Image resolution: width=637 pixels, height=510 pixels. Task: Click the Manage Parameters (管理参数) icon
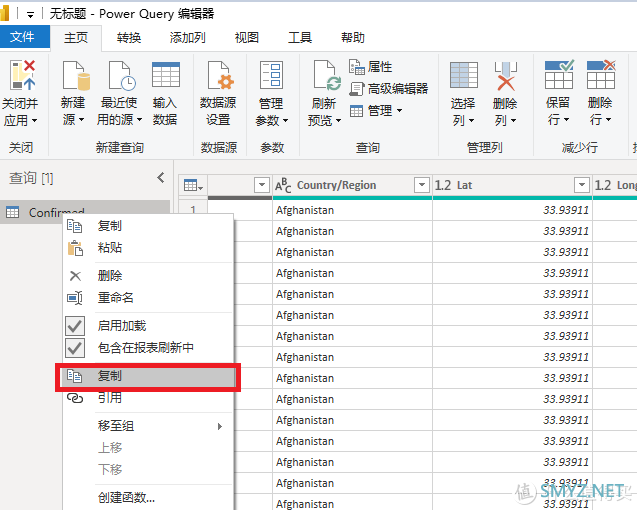[x=271, y=75]
